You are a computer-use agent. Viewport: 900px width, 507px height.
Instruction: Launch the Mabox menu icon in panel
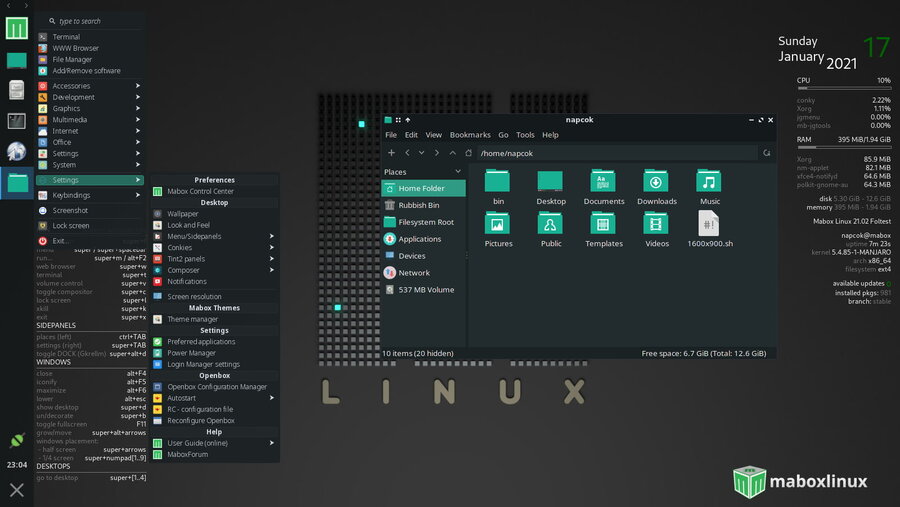coord(17,28)
